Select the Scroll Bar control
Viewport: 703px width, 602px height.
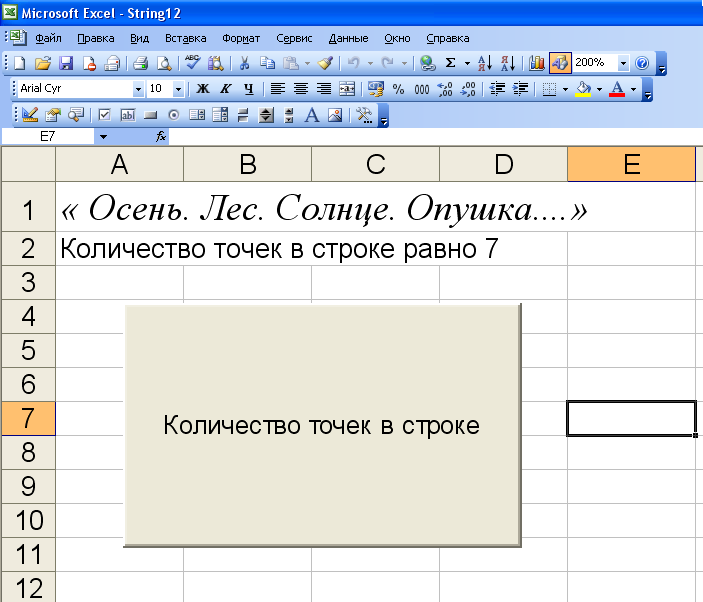pos(266,115)
